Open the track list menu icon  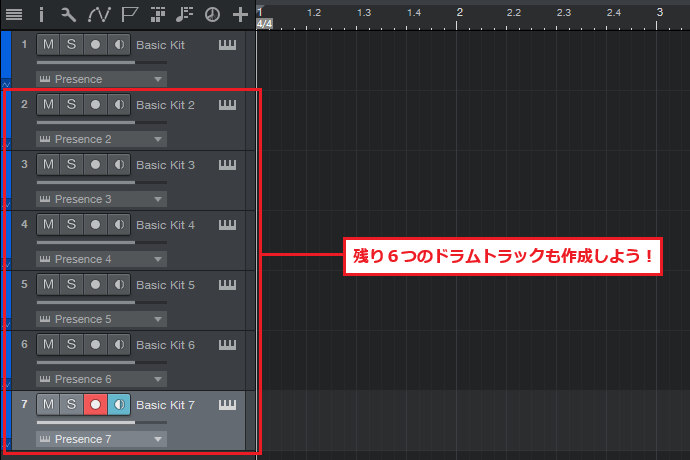click(x=14, y=14)
